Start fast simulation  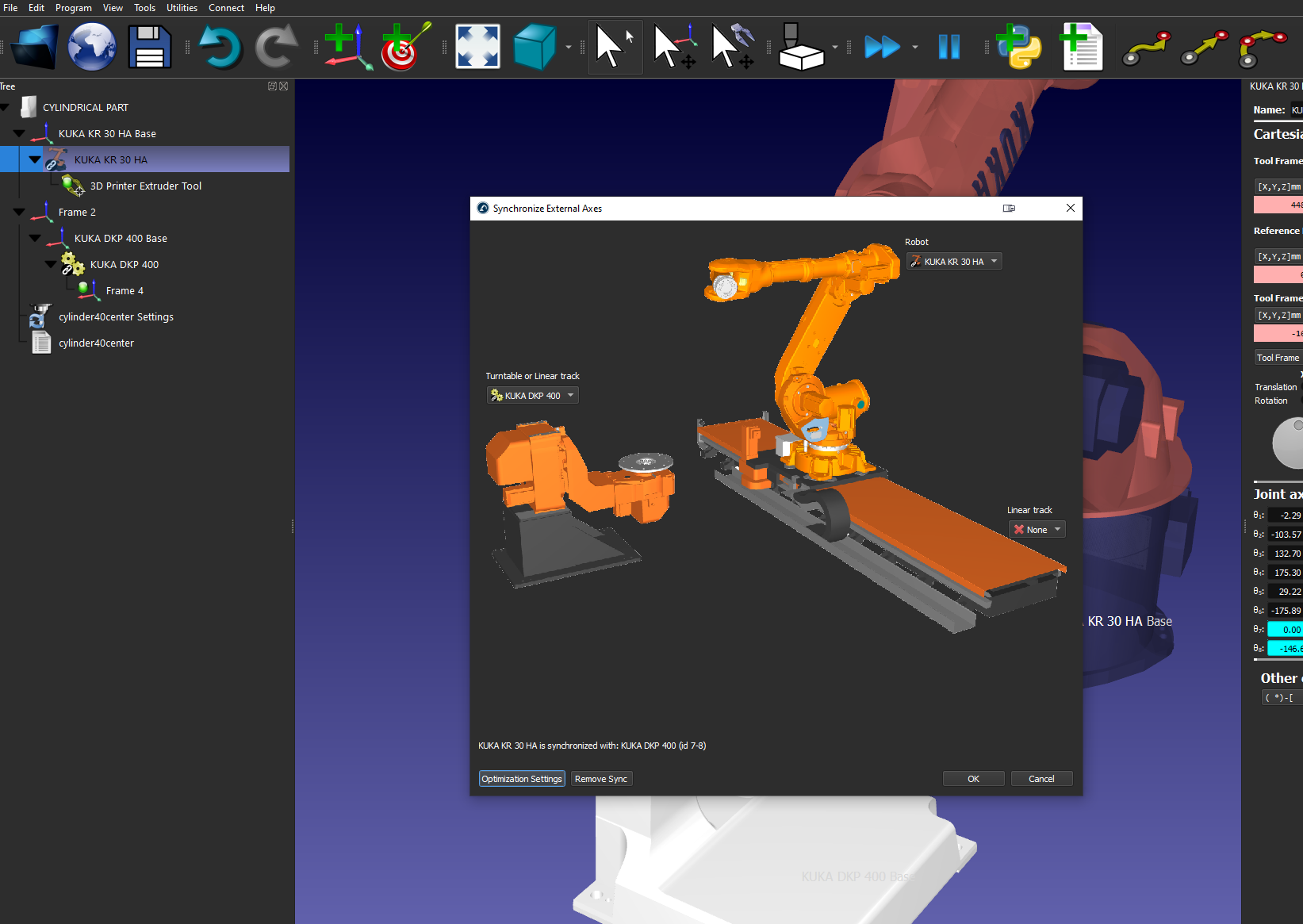pos(883,47)
